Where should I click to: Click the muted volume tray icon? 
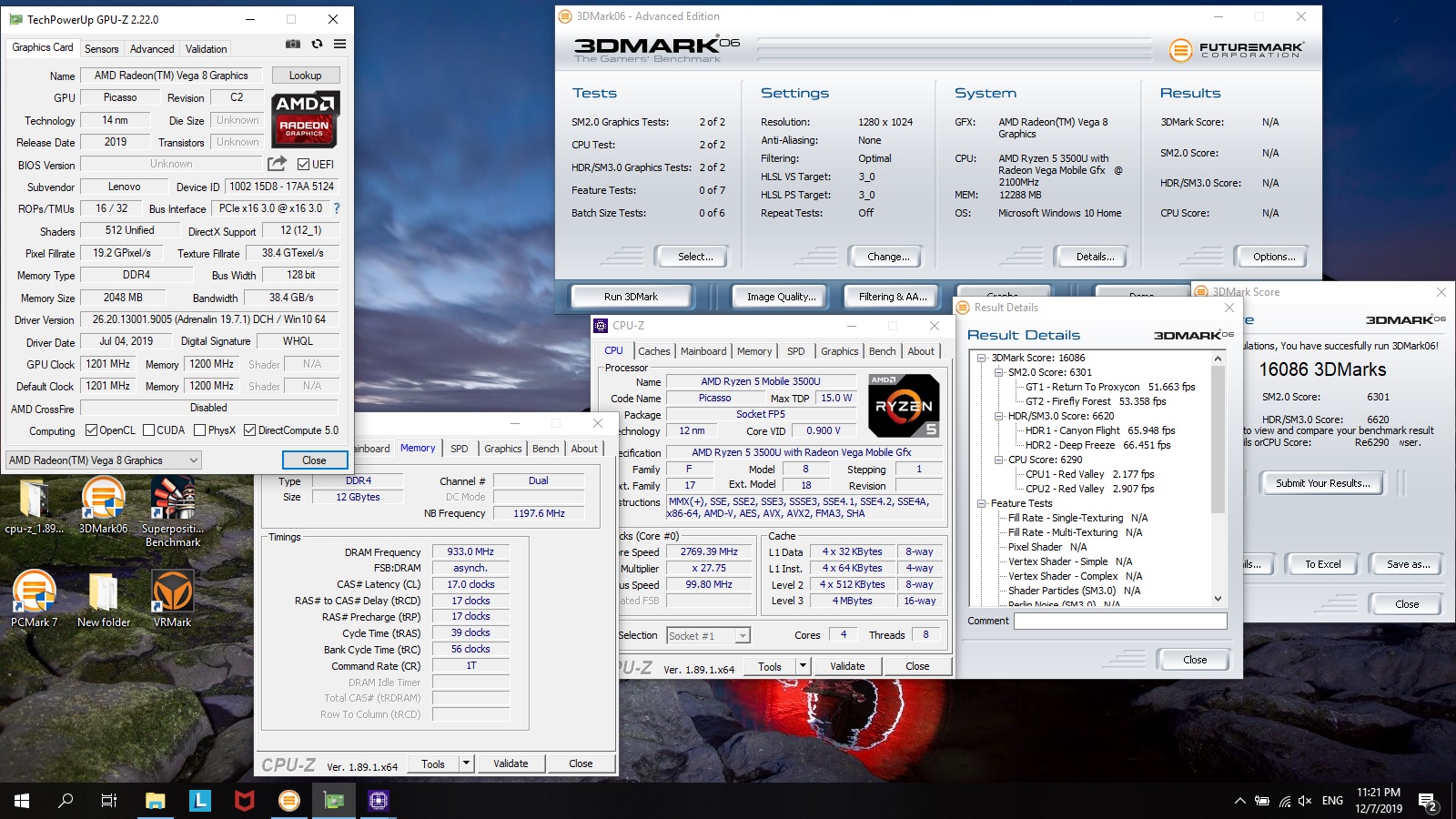coord(1305,801)
